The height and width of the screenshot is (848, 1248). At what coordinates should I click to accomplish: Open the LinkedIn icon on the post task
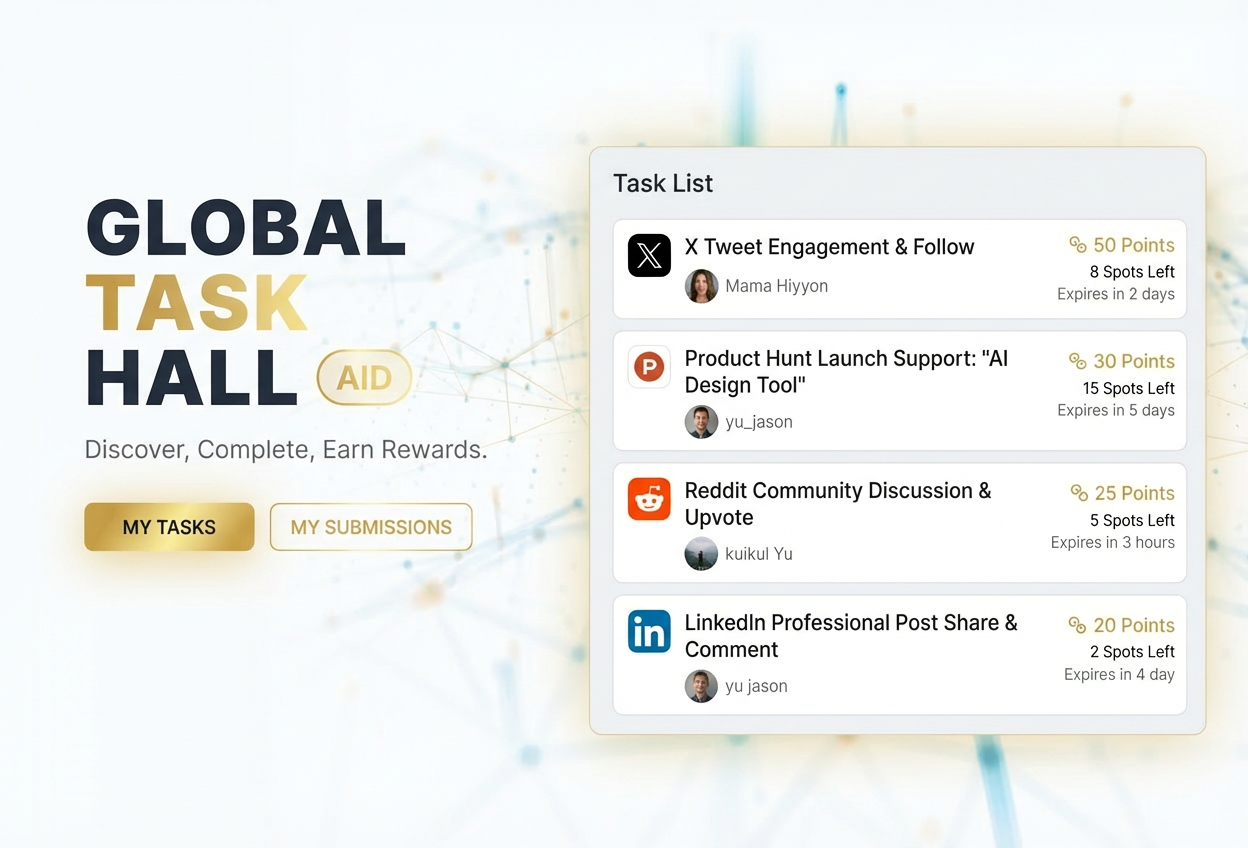(649, 631)
